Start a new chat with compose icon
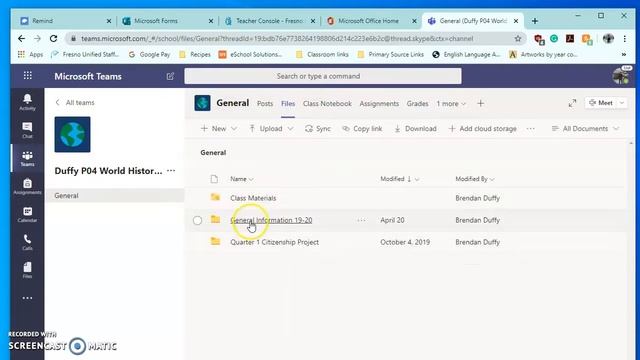640x360 pixels. [170, 76]
